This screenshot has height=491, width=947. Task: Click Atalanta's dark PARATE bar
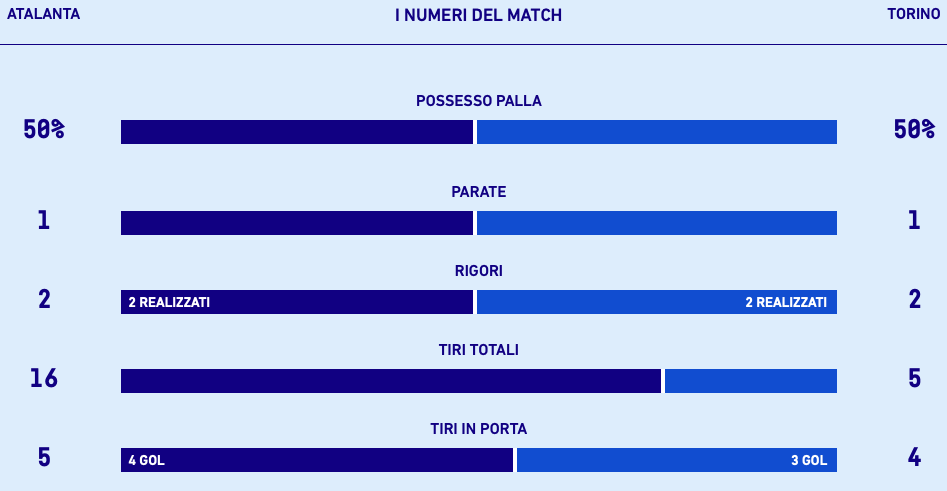pos(297,223)
